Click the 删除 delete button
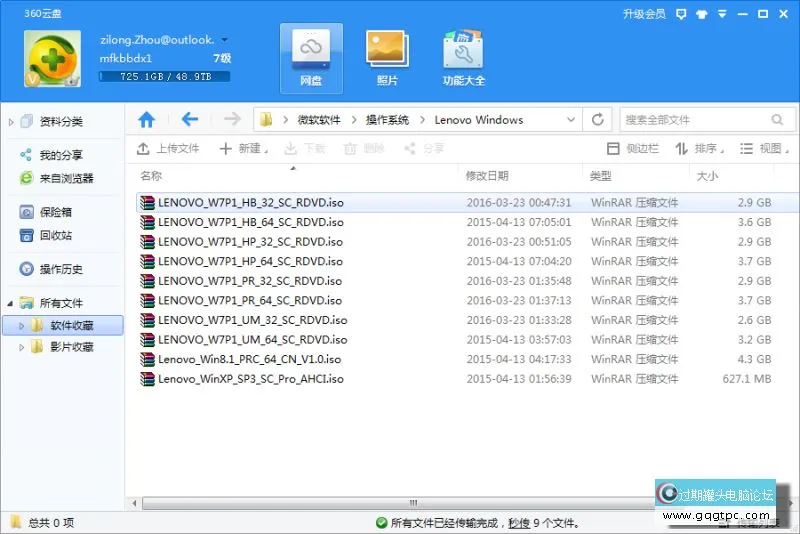The image size is (800, 534). (364, 148)
